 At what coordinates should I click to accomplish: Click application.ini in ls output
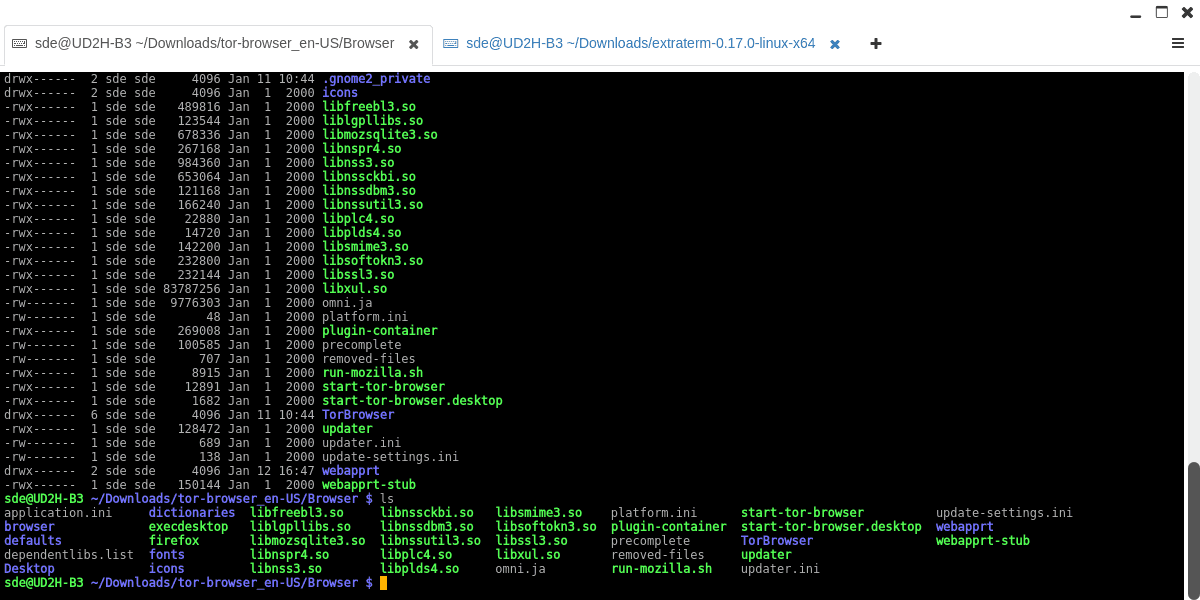[58, 513]
